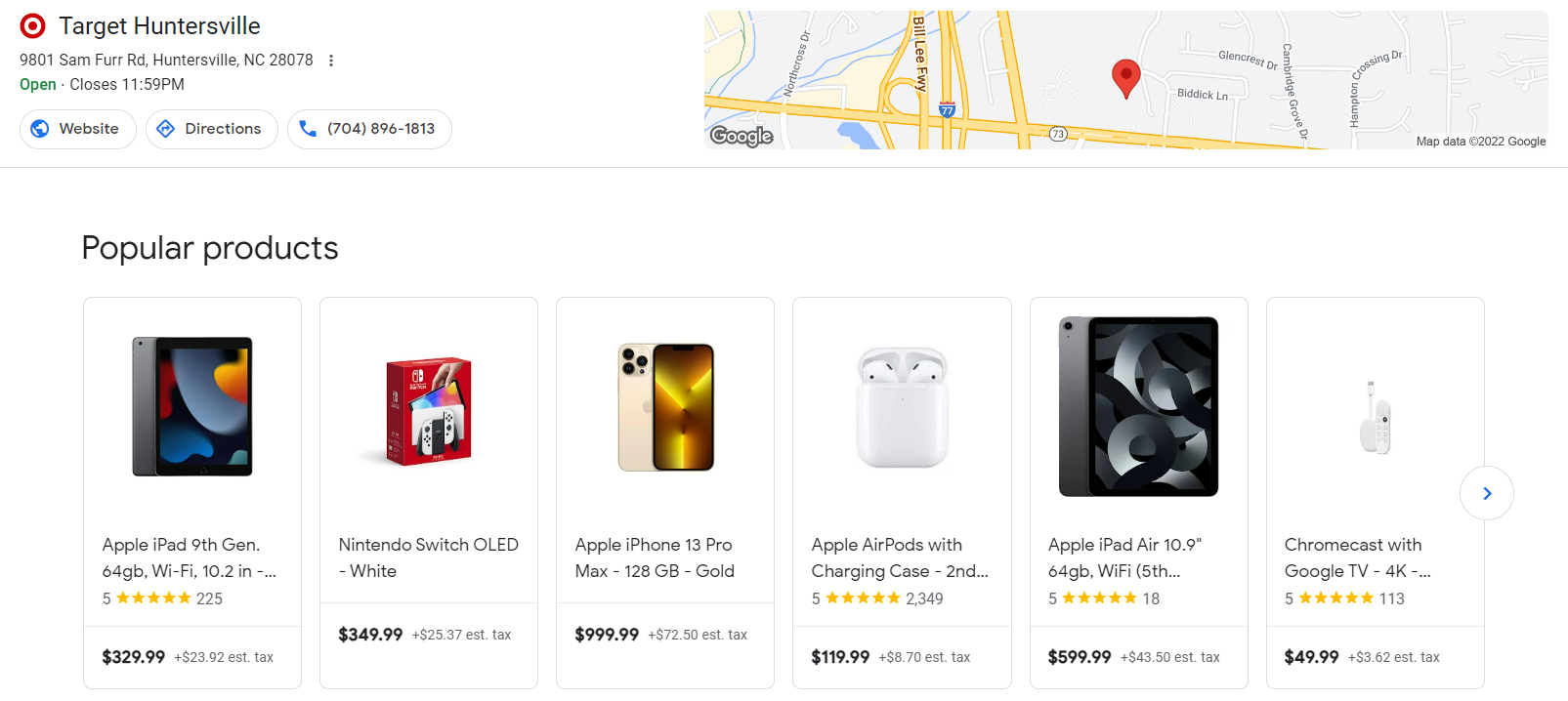Click the Apple AirPods with Charging Case title

(899, 557)
